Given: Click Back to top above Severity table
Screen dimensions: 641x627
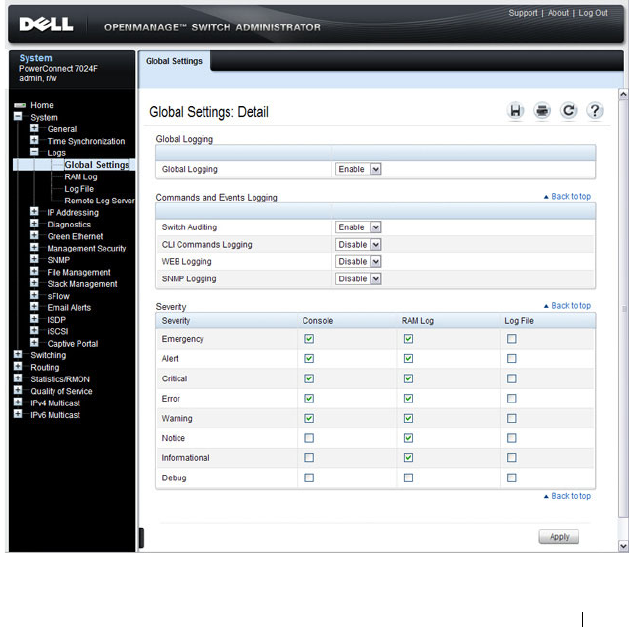Looking at the screenshot, I should click(571, 306).
